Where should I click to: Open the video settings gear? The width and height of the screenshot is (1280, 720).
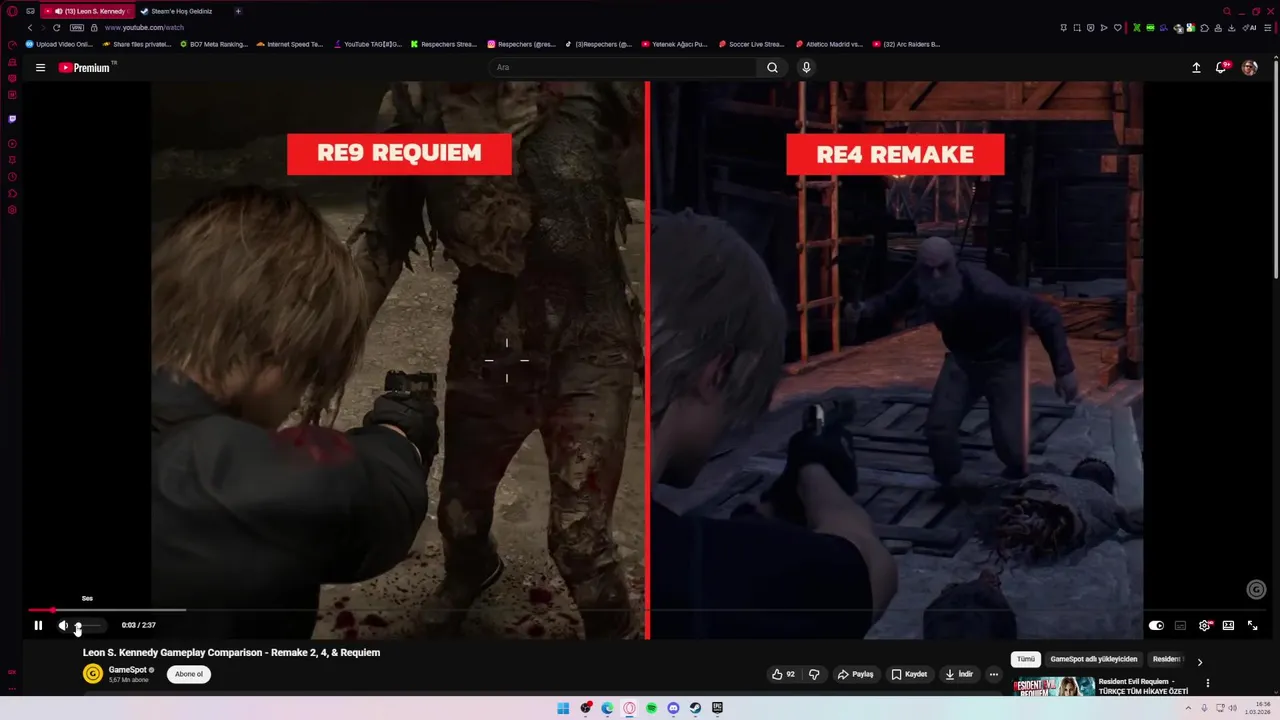tap(1205, 625)
